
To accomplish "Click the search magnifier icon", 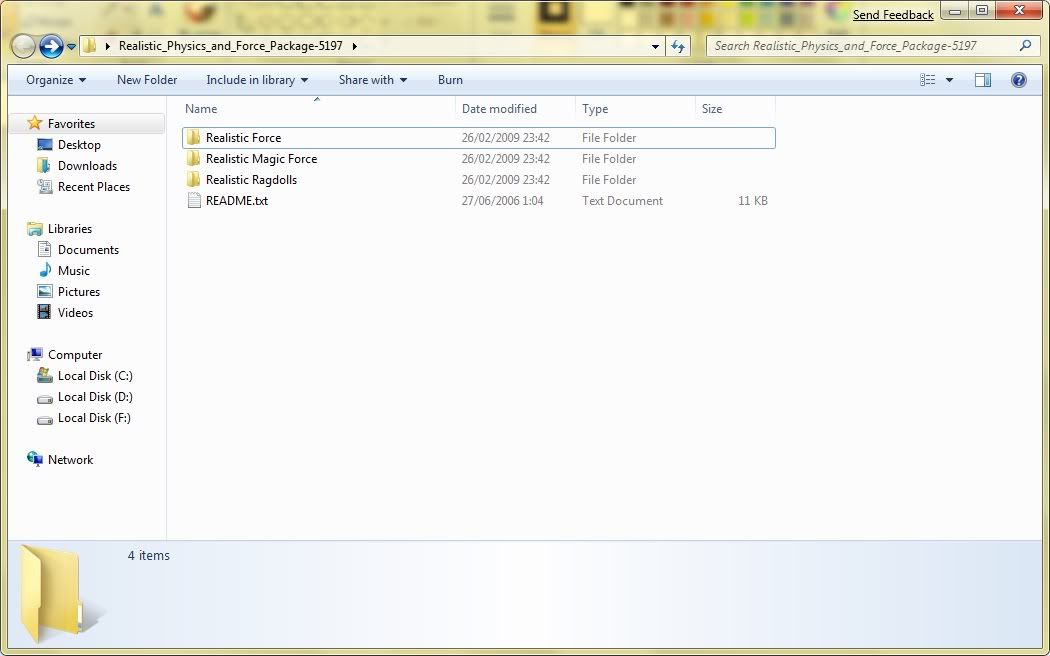I will click(1025, 46).
